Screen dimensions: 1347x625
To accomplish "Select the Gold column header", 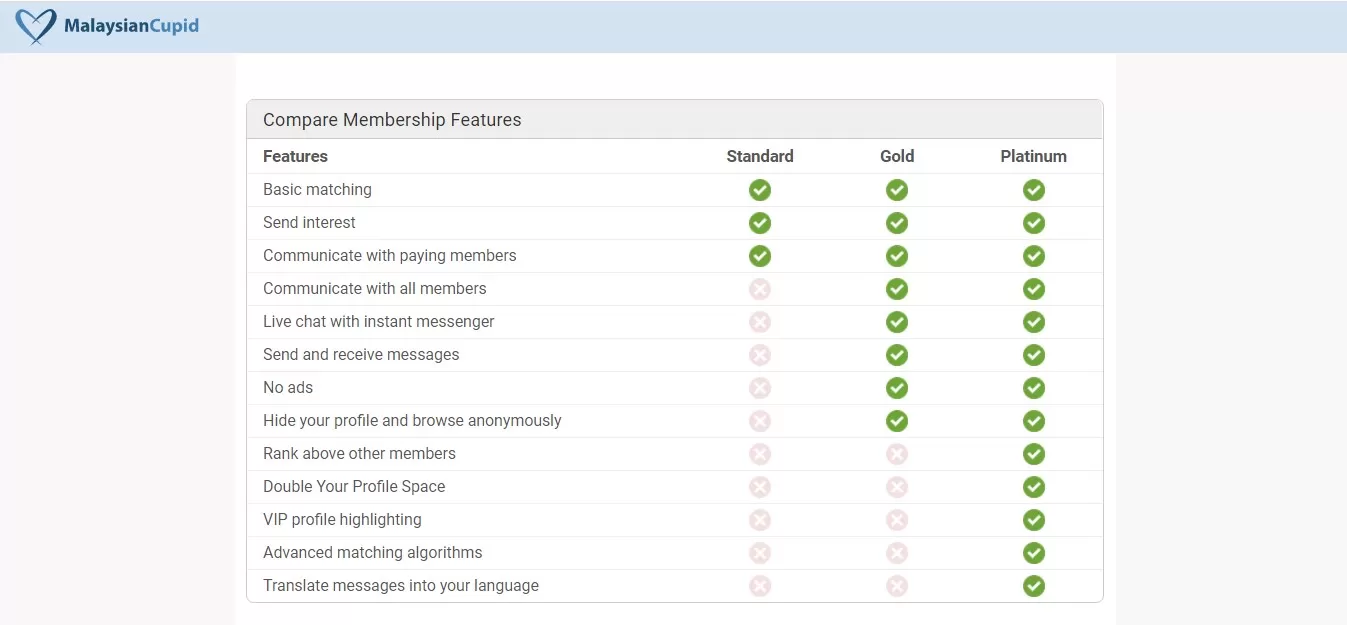I will coord(897,156).
